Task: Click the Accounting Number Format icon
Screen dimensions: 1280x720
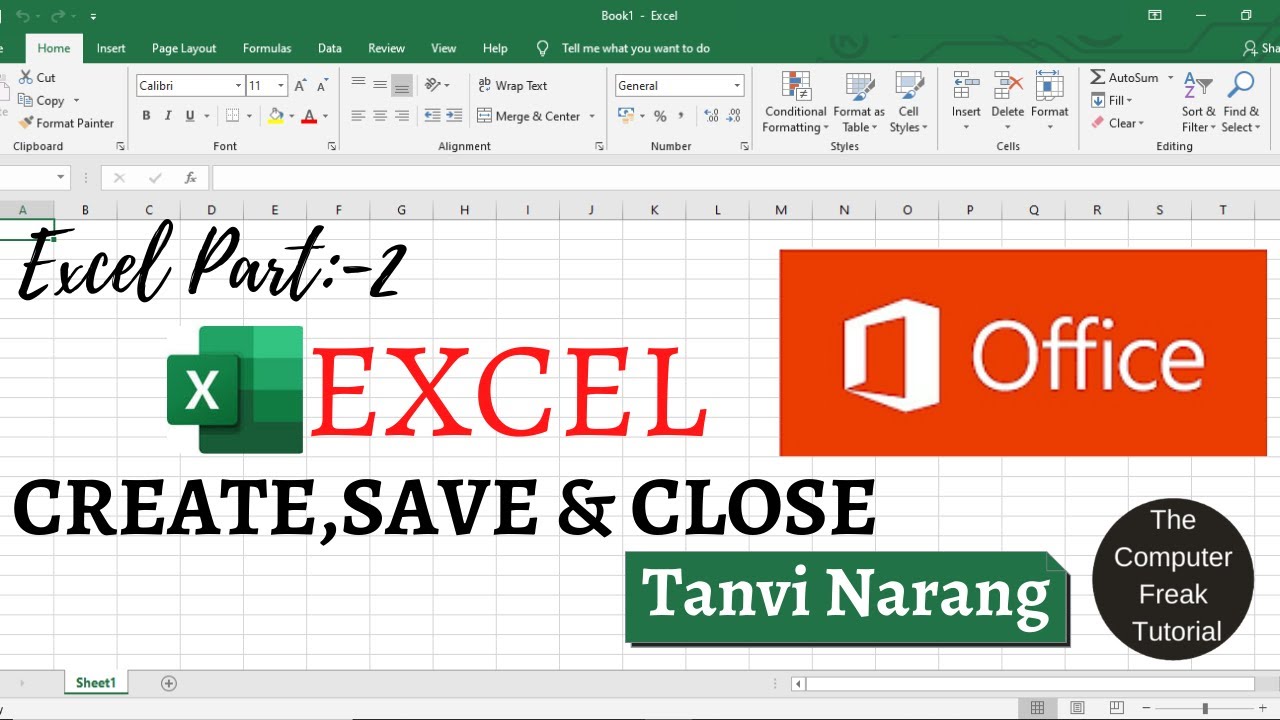Action: coord(626,116)
